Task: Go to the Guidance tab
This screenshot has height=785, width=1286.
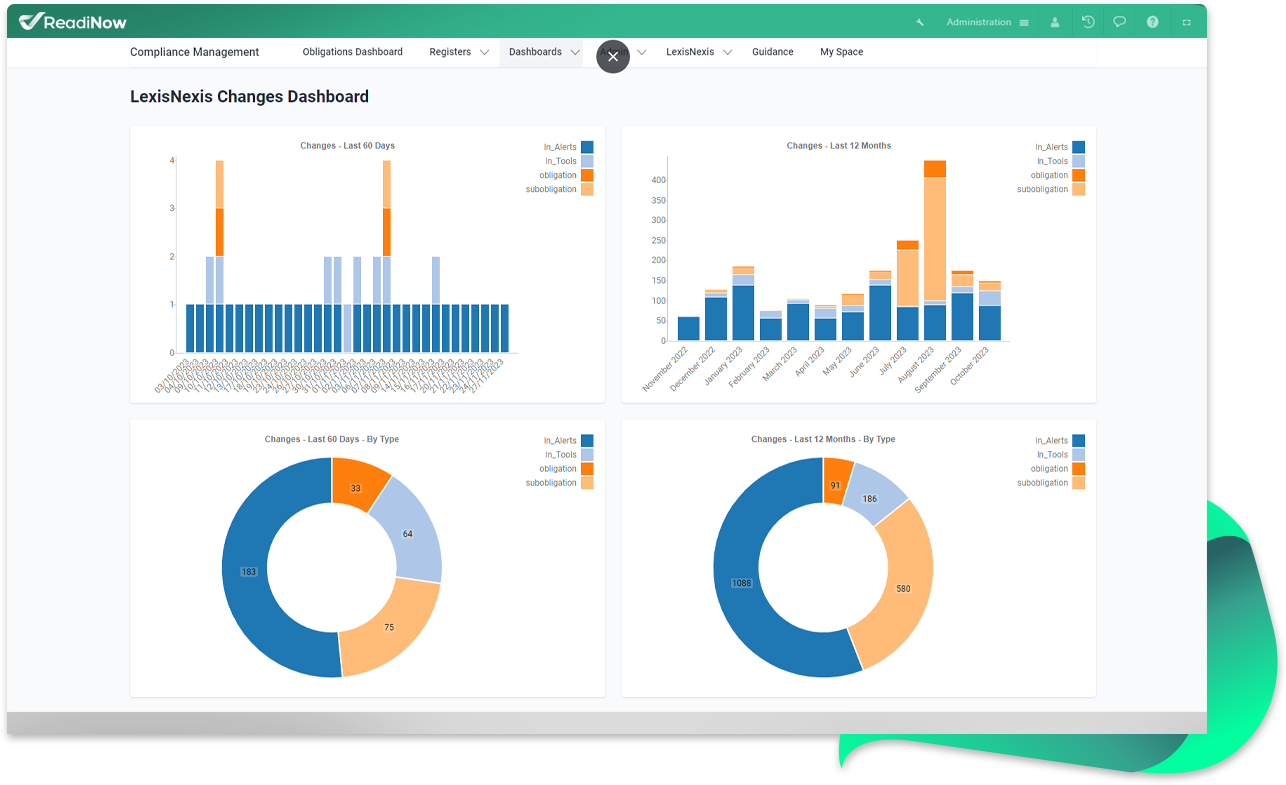Action: click(773, 52)
